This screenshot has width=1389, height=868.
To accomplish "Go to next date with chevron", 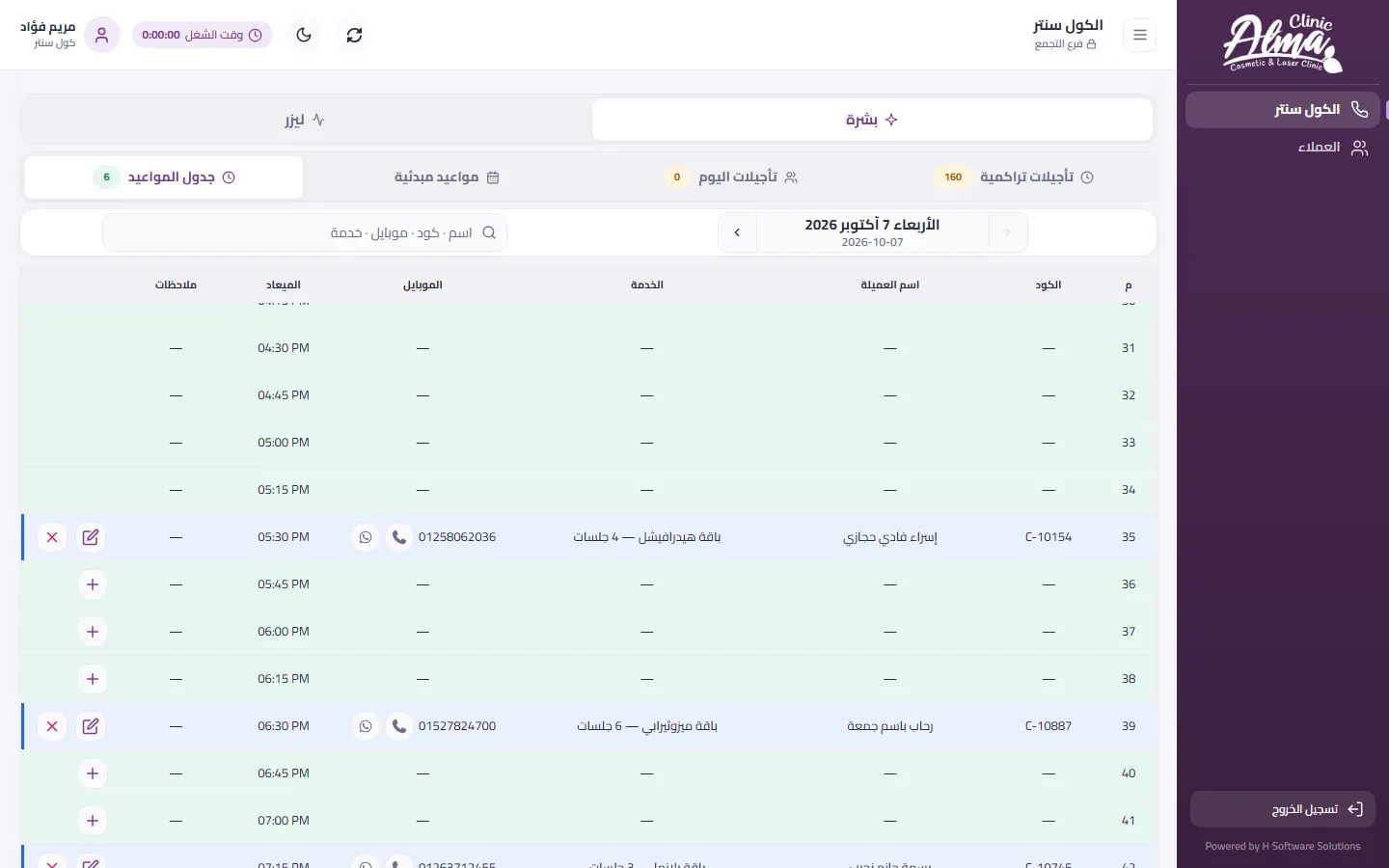I will coord(738,232).
